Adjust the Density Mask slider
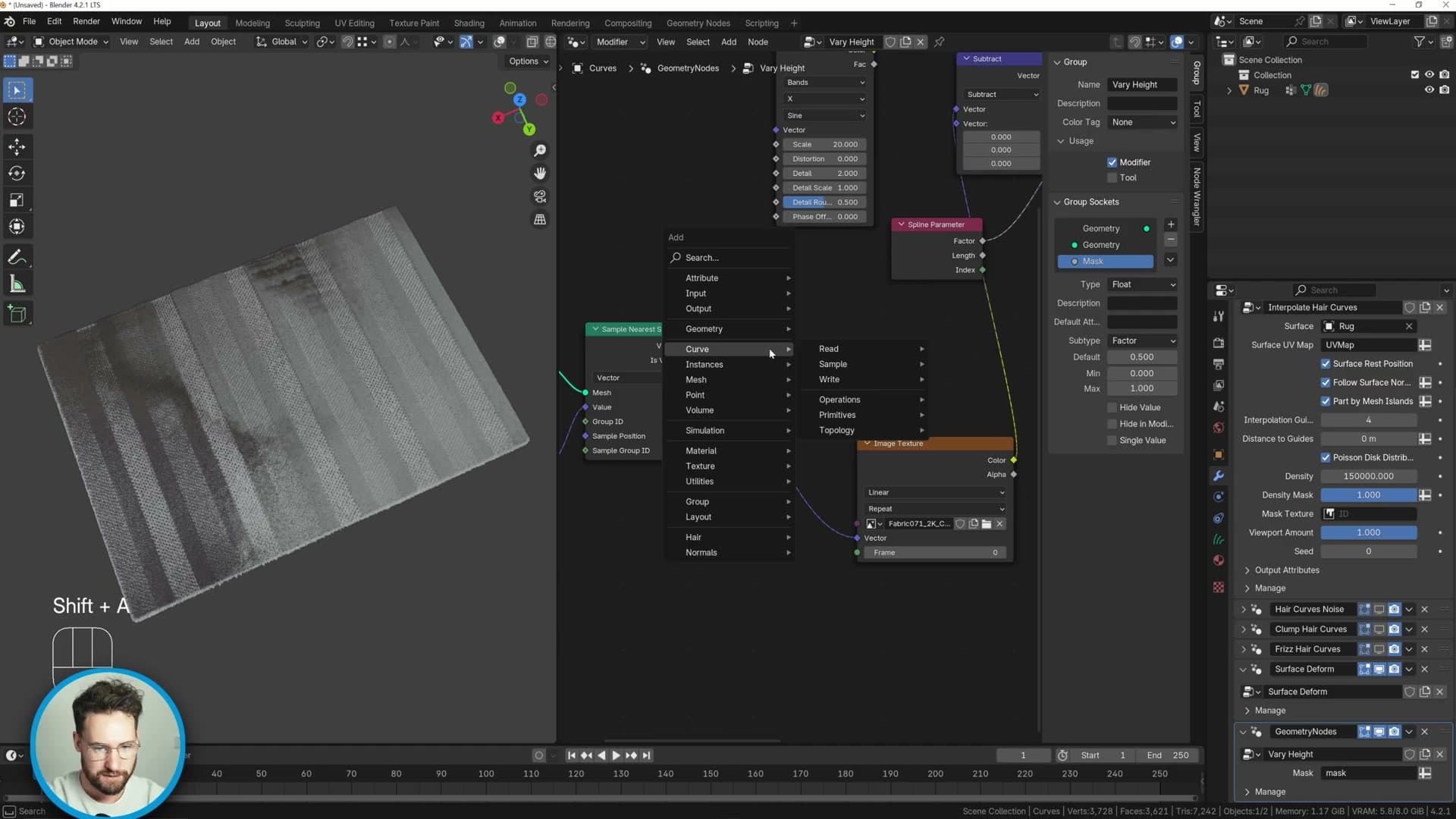The width and height of the screenshot is (1456, 819). (x=1368, y=495)
